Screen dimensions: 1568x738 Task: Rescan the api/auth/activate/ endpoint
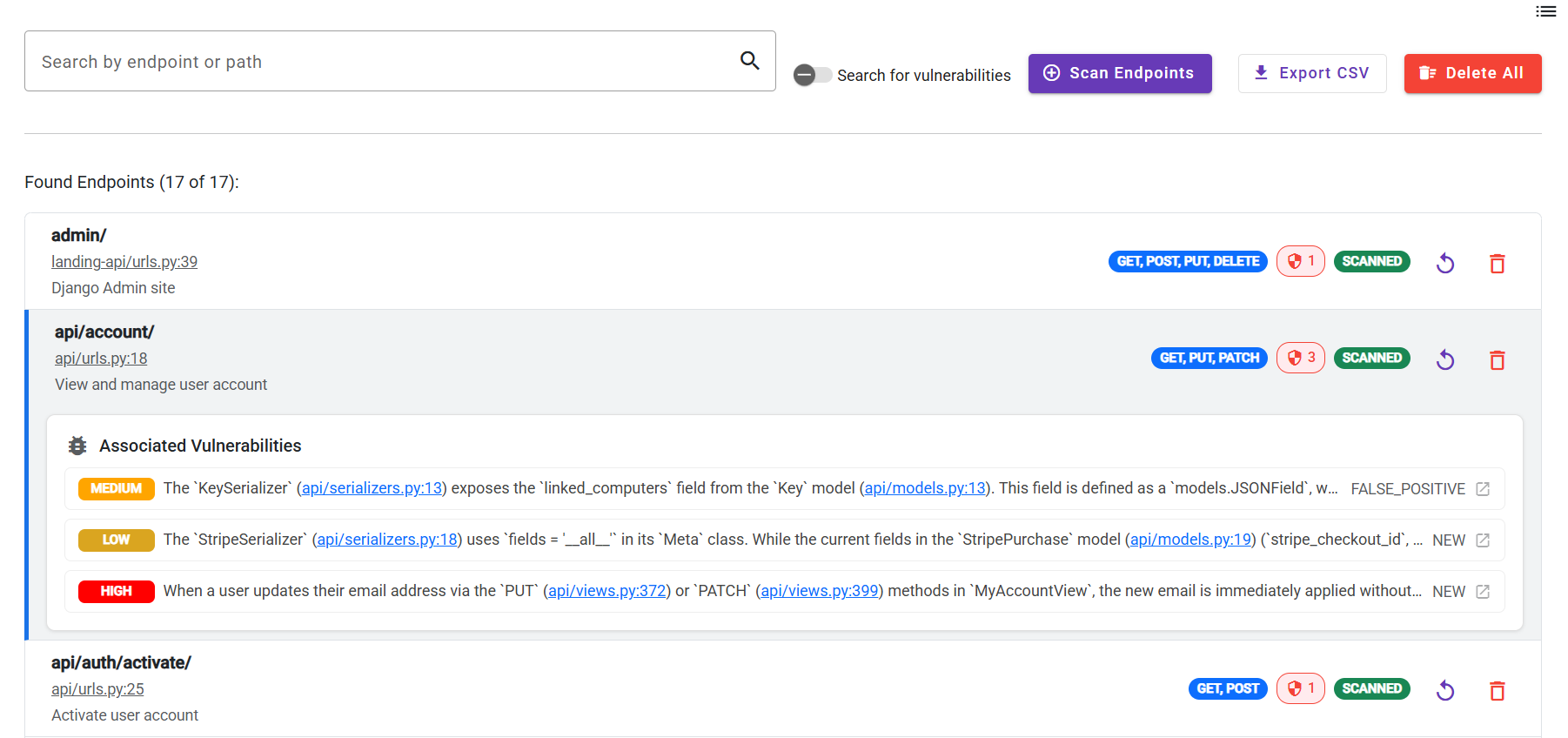point(1444,690)
